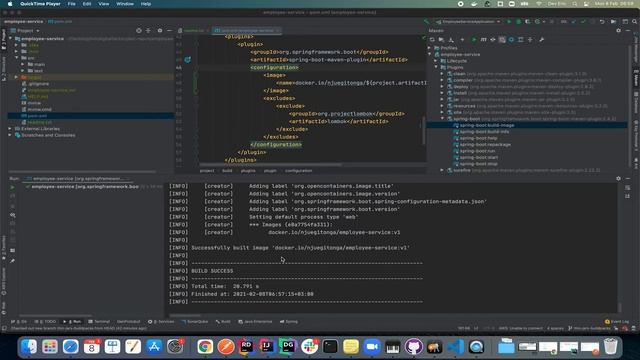This screenshot has width=640, height=360.
Task: Open Maven settings wrench icon
Action: 542,40
